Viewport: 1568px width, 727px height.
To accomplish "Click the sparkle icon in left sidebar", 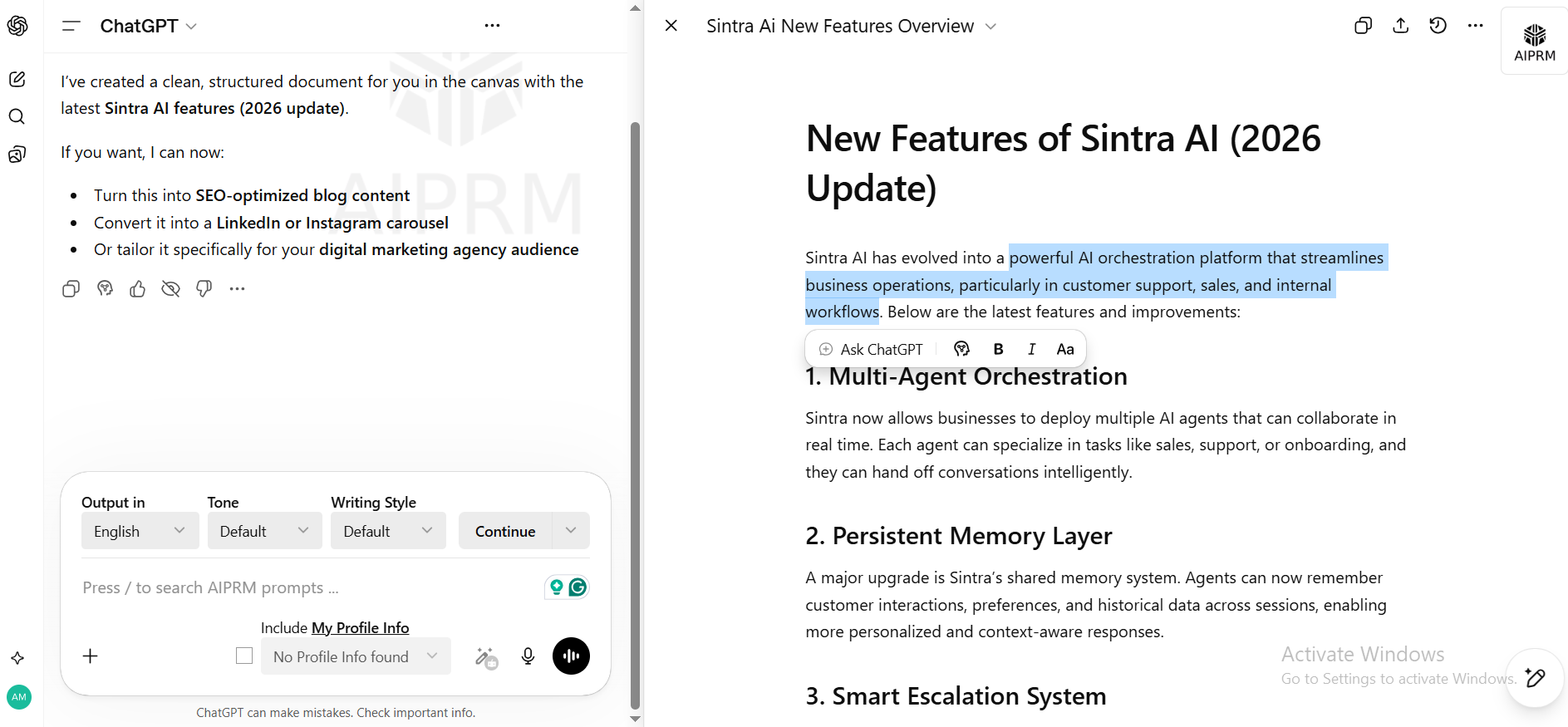I will (17, 658).
